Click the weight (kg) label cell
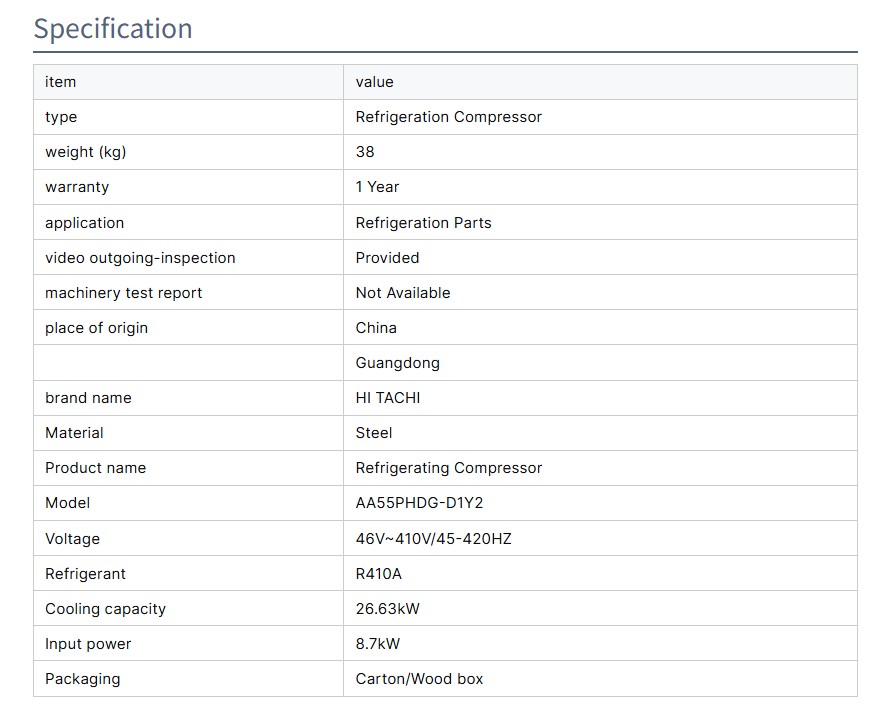The width and height of the screenshot is (886, 714). (86, 152)
